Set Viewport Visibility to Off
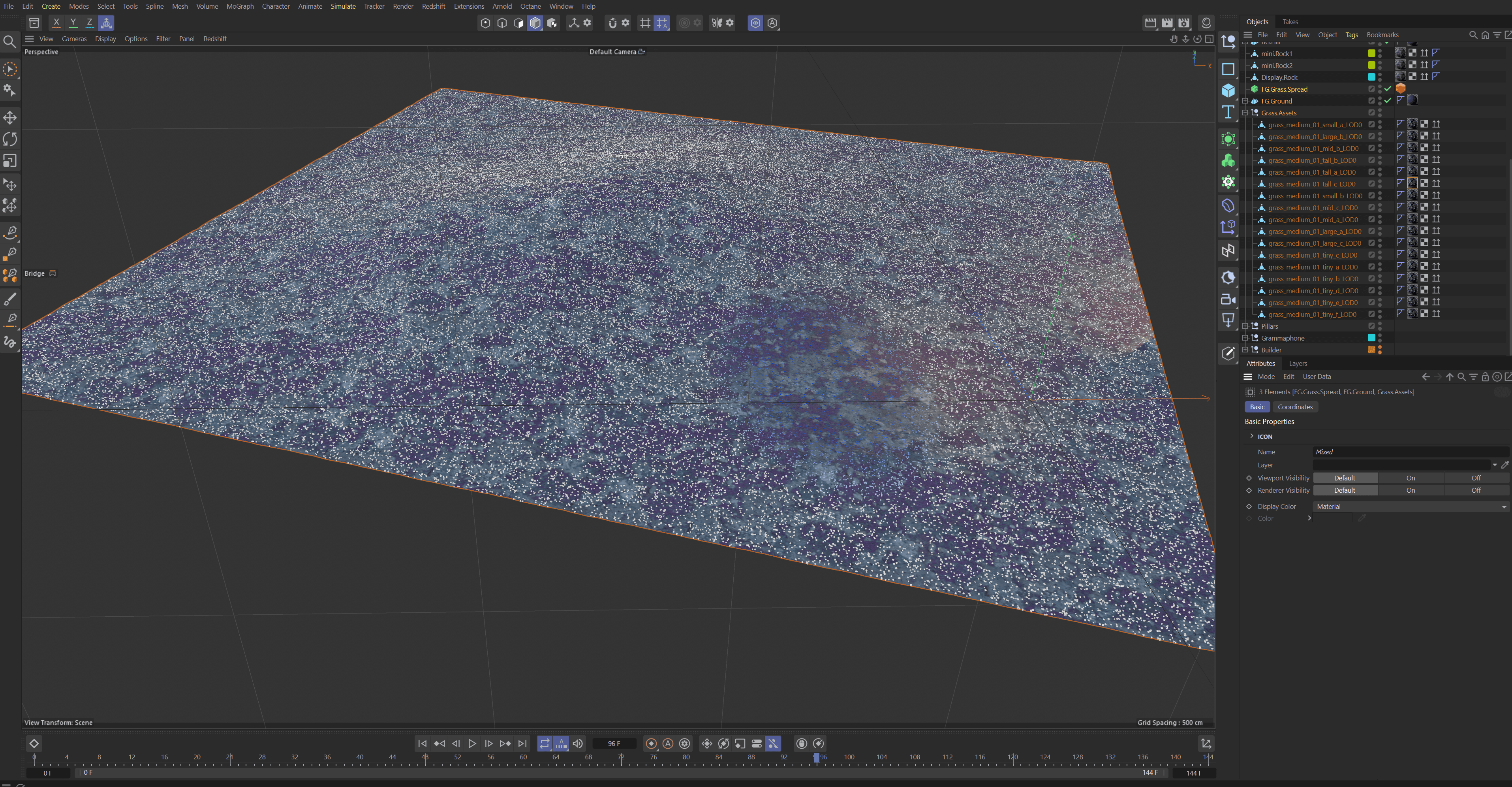This screenshot has height=787, width=1512. coord(1476,478)
